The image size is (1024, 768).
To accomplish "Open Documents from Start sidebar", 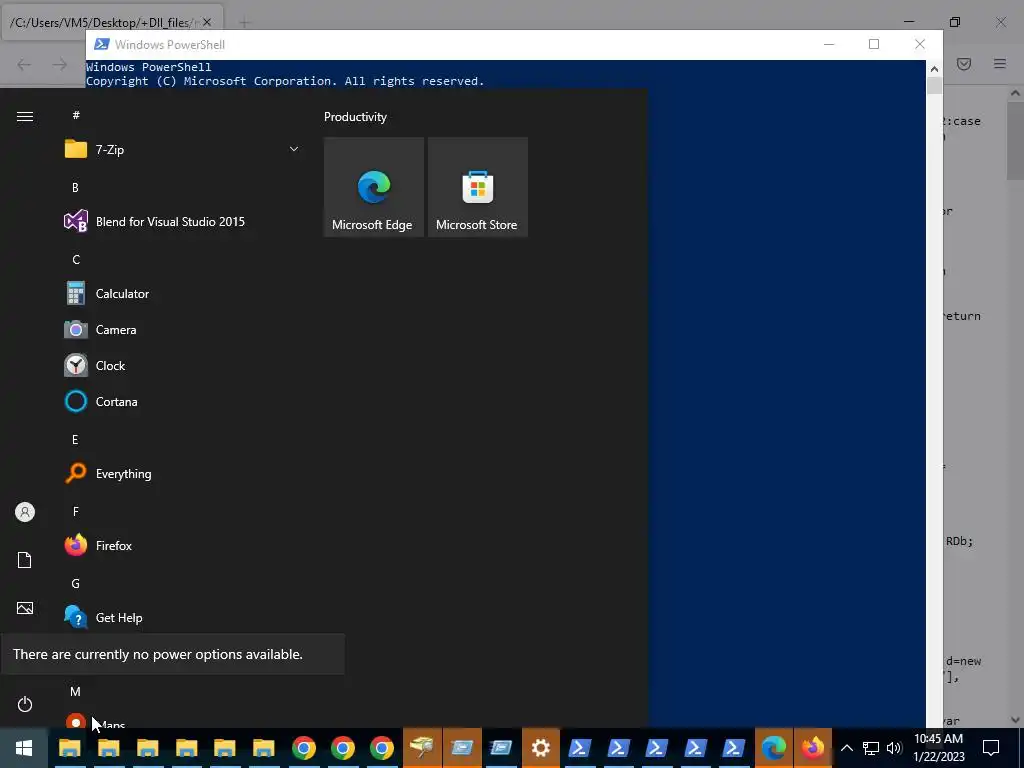I will click(x=25, y=560).
